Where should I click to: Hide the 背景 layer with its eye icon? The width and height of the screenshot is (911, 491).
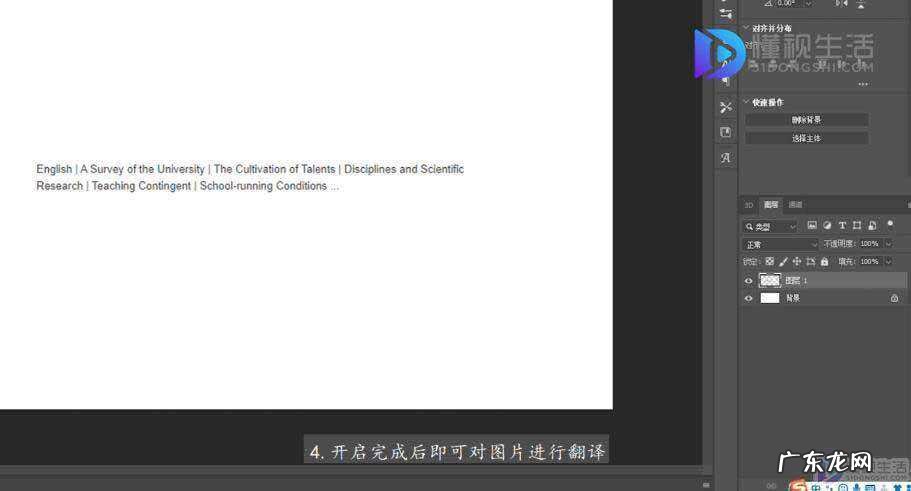[x=748, y=298]
